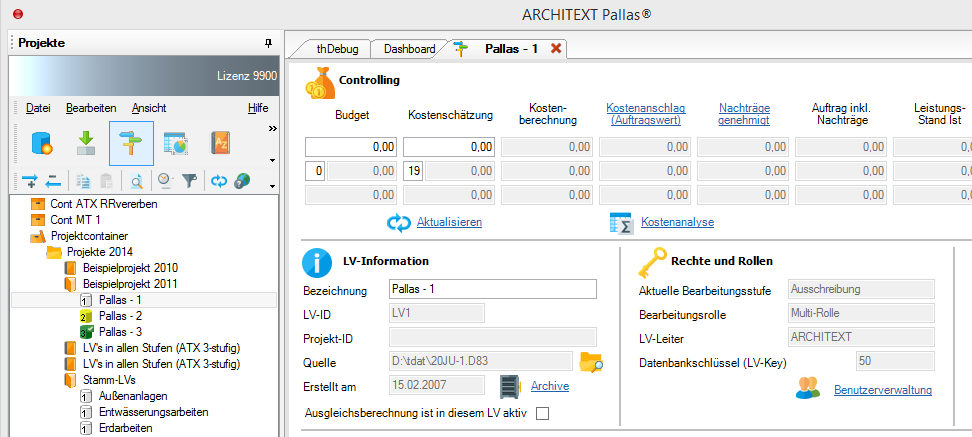The width and height of the screenshot is (972, 437).
Task: Open the Datei menu
Action: (x=38, y=108)
